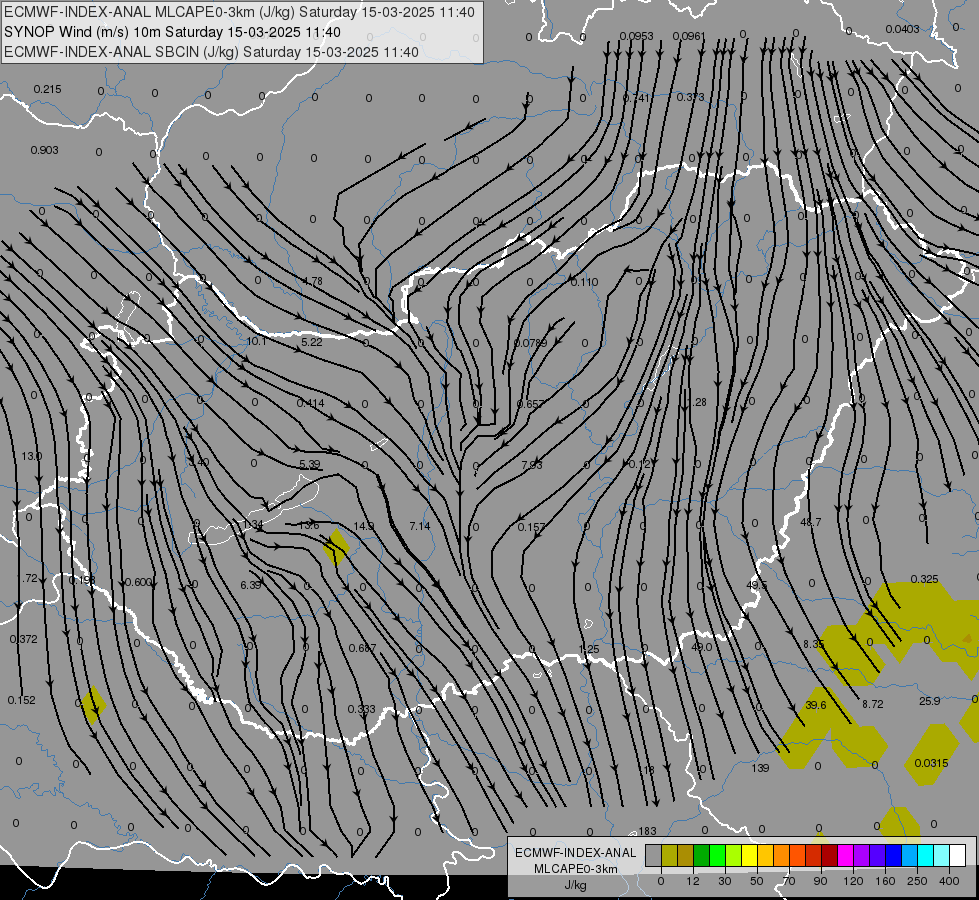Click the legend tick label 250
This screenshot has width=979, height=900.
pos(917,881)
